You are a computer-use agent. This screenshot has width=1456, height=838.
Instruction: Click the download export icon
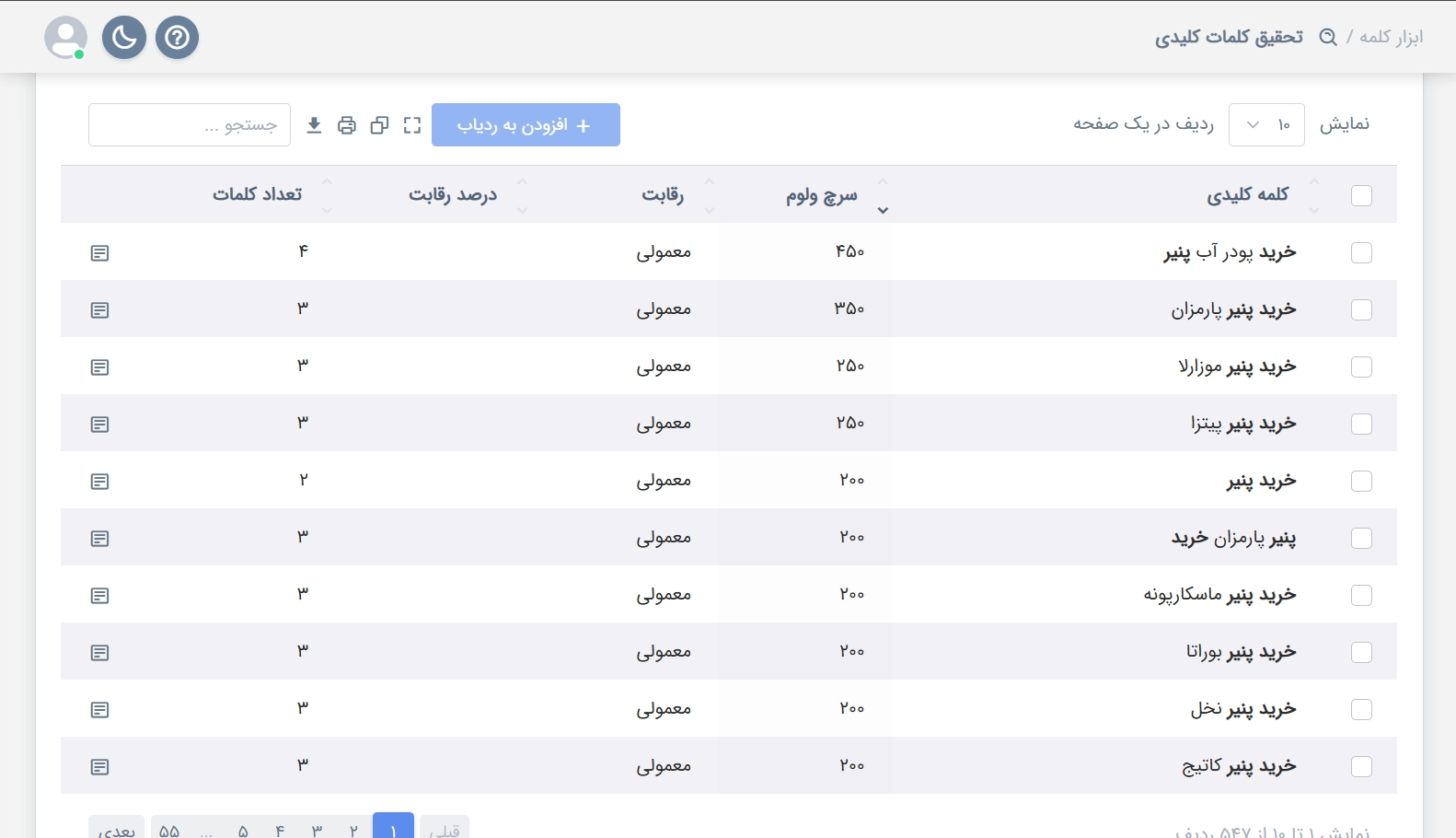point(314,125)
